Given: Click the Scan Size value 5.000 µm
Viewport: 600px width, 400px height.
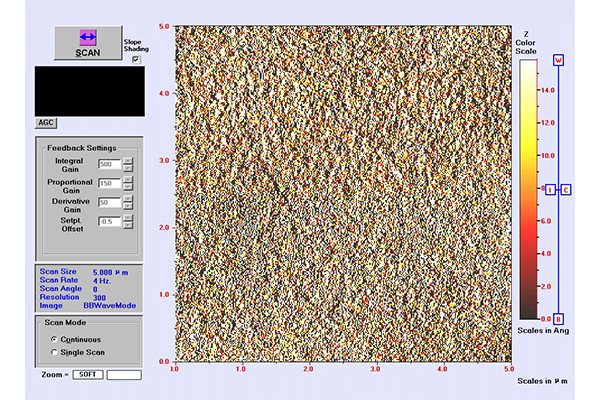Looking at the screenshot, I should point(111,273).
